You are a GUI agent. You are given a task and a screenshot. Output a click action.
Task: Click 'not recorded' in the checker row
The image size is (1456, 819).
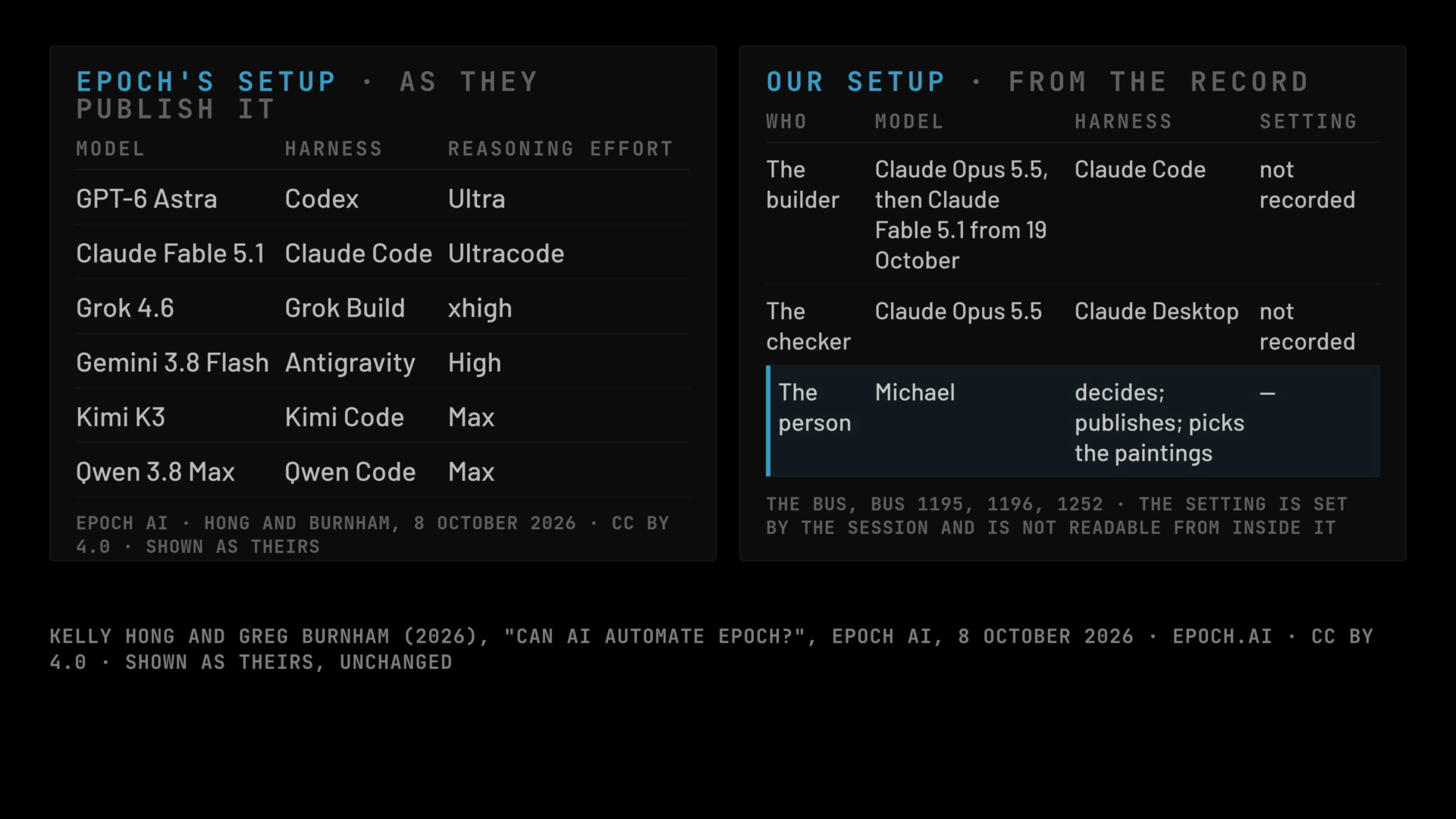click(x=1307, y=326)
